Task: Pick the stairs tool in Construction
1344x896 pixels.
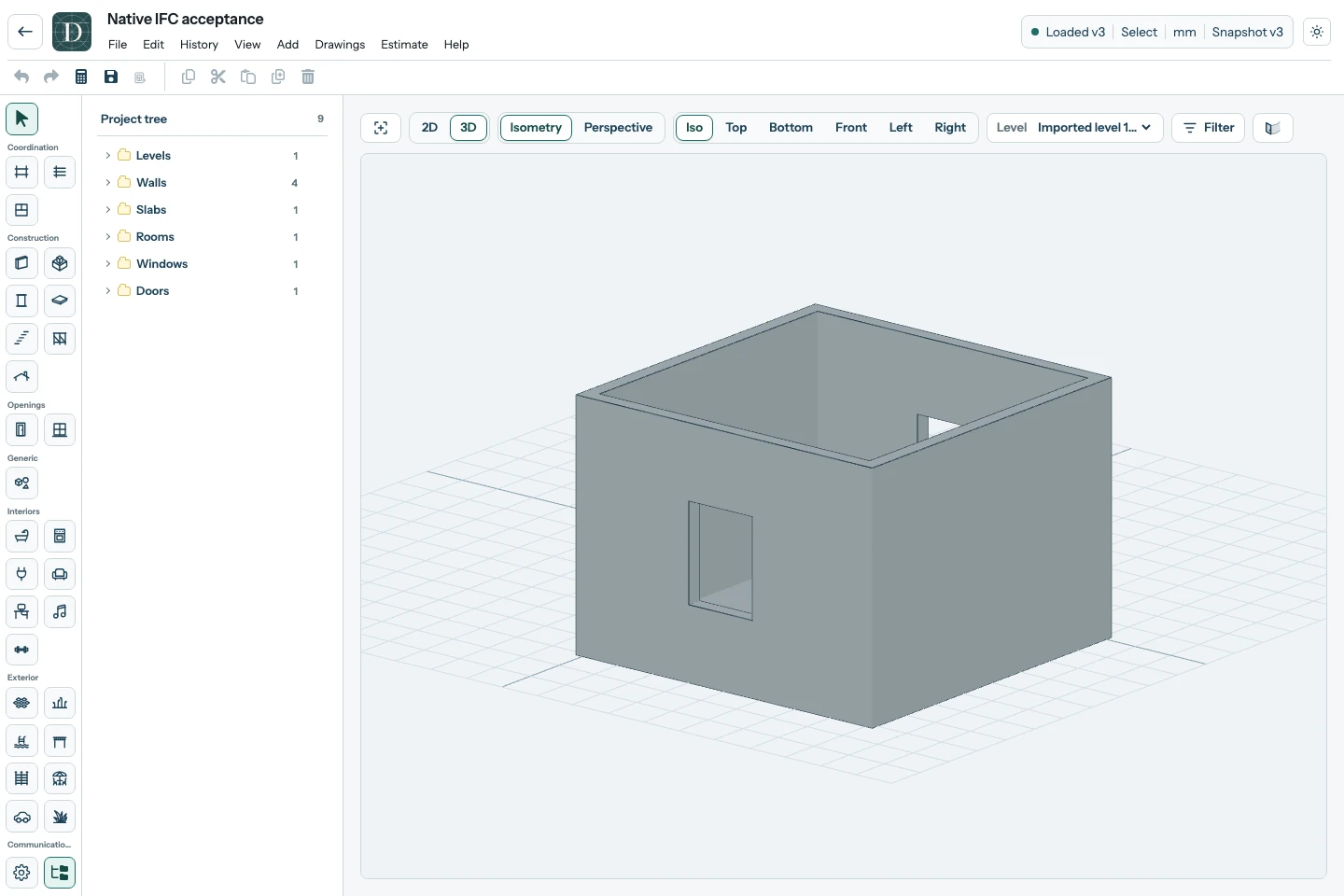Action: point(21,339)
